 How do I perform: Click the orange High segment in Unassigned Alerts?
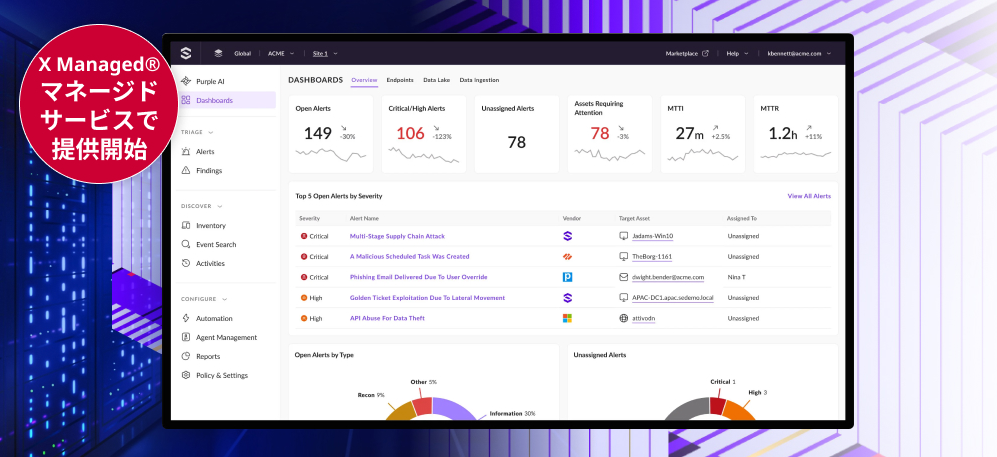point(739,411)
